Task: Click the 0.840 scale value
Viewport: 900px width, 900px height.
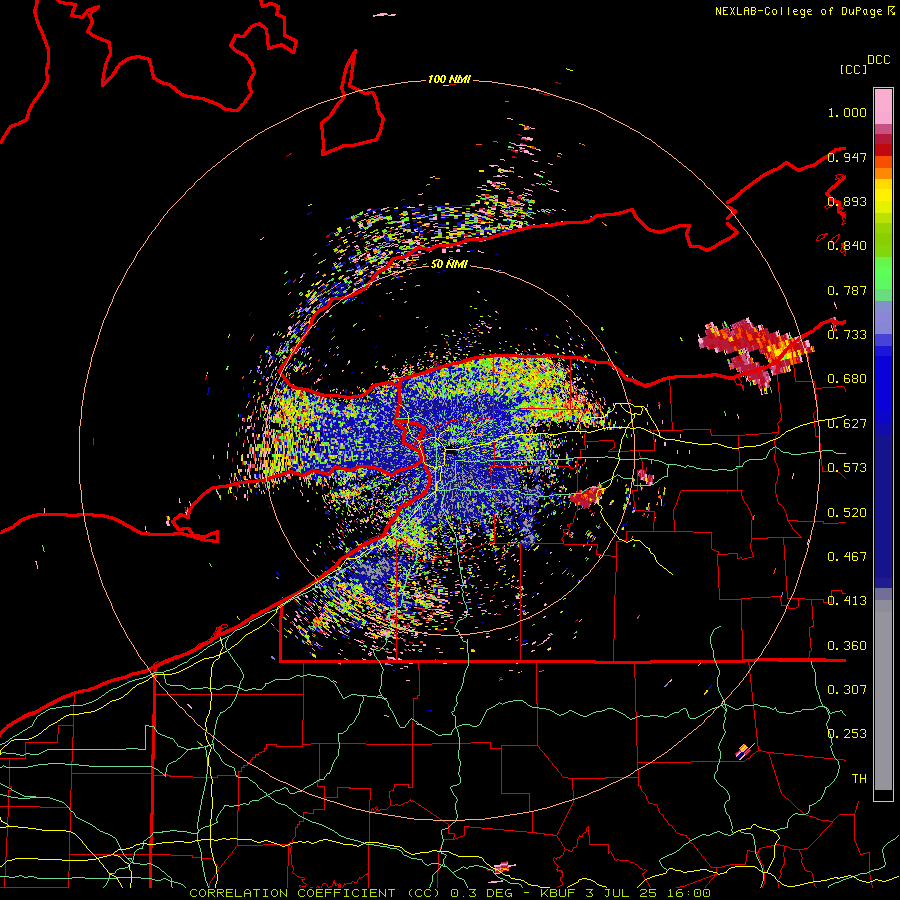Action: (847, 246)
